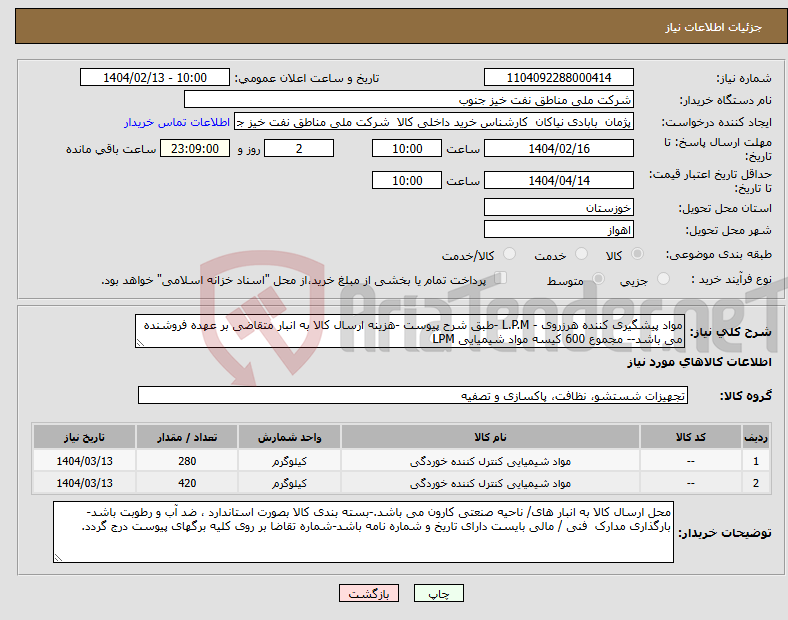
Task: Click row 2 product name cell
Action: coord(490,483)
